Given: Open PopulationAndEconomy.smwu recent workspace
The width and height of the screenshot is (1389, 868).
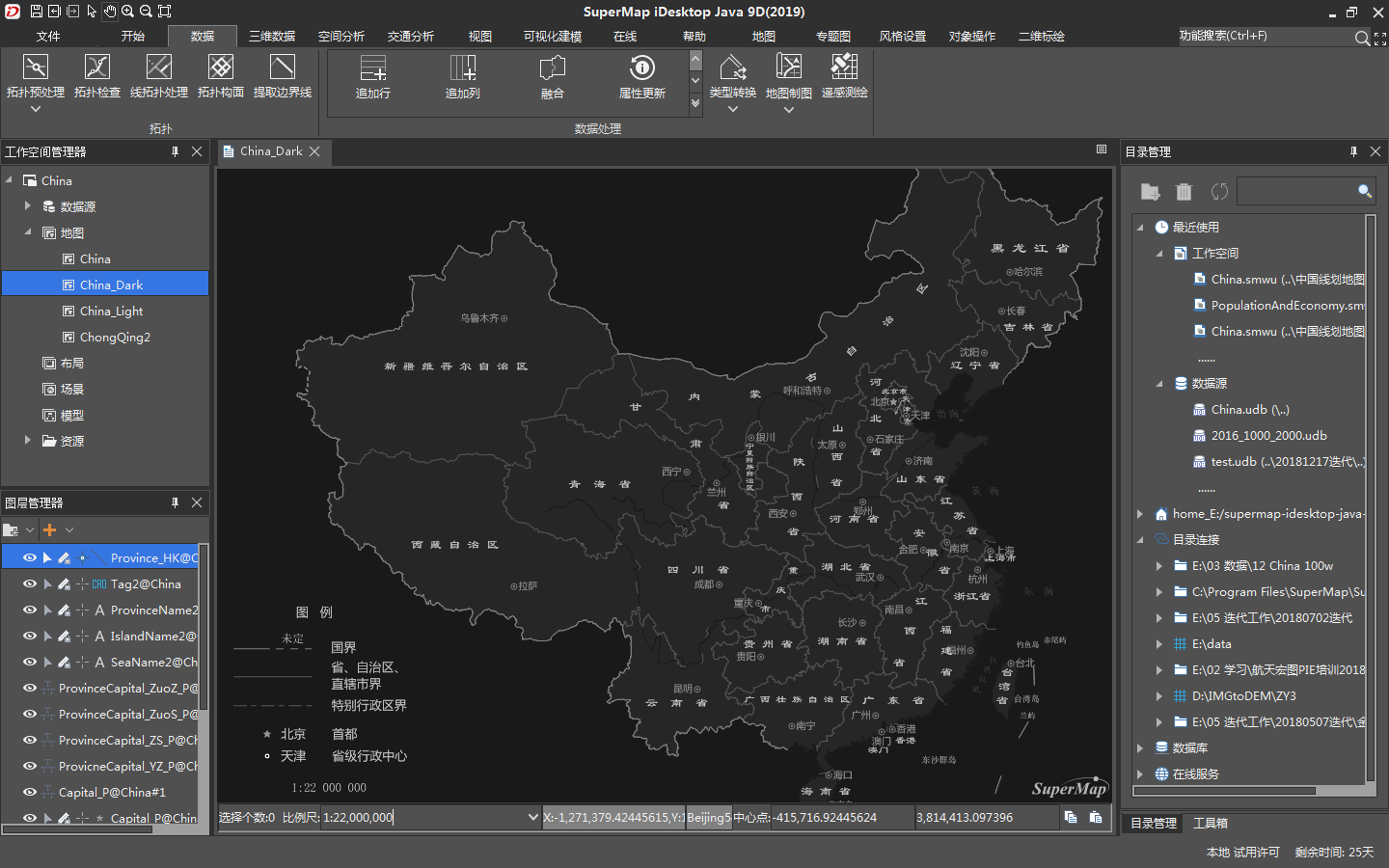Looking at the screenshot, I should [x=1288, y=305].
